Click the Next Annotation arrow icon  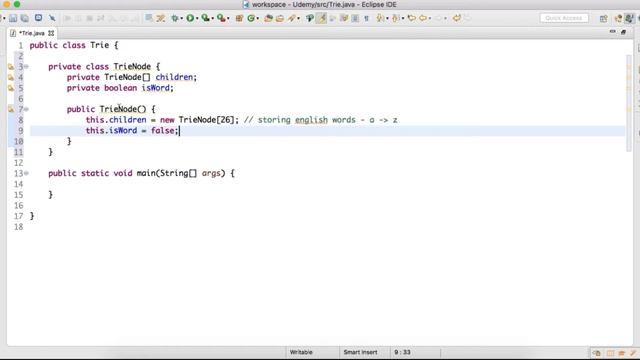[x=380, y=18]
